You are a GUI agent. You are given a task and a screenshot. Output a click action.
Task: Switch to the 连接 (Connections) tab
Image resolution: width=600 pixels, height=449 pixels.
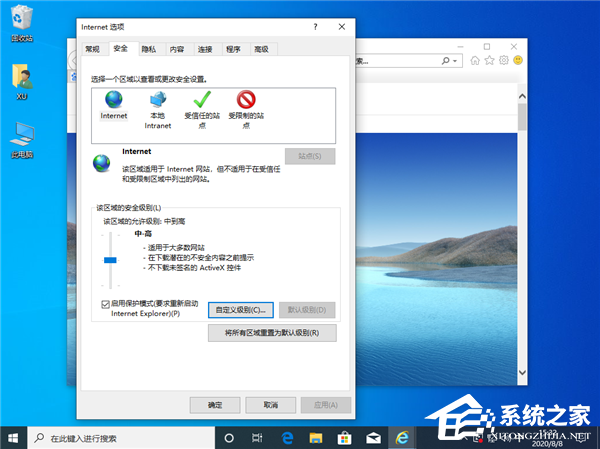pos(205,49)
